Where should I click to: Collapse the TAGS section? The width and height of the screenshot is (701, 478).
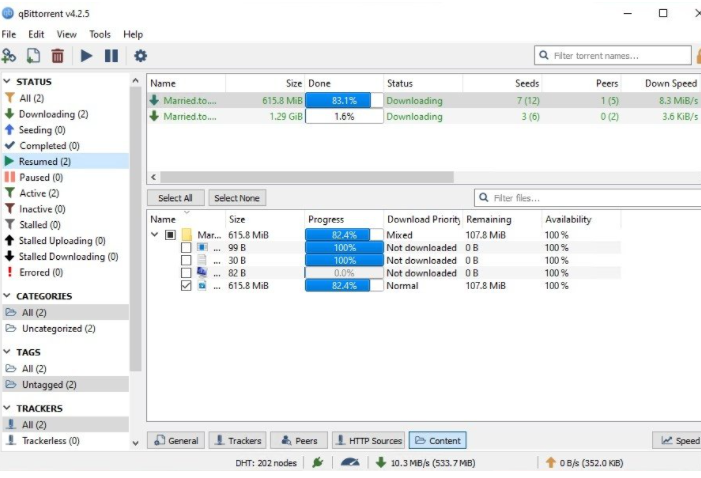7,352
